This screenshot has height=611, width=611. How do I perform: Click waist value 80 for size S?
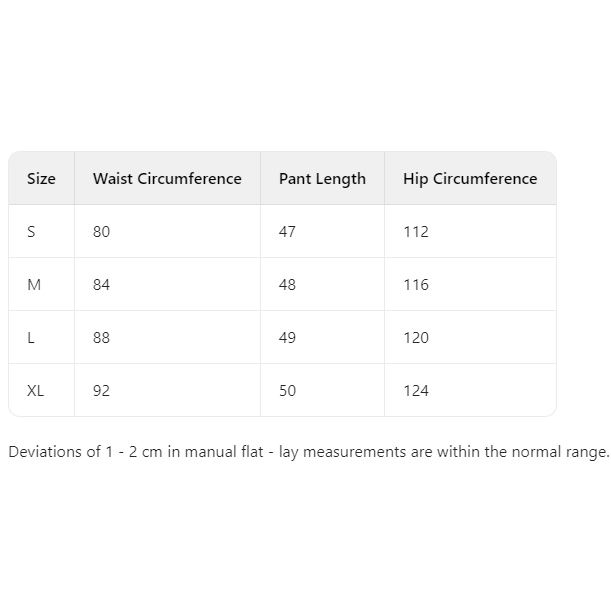101,232
